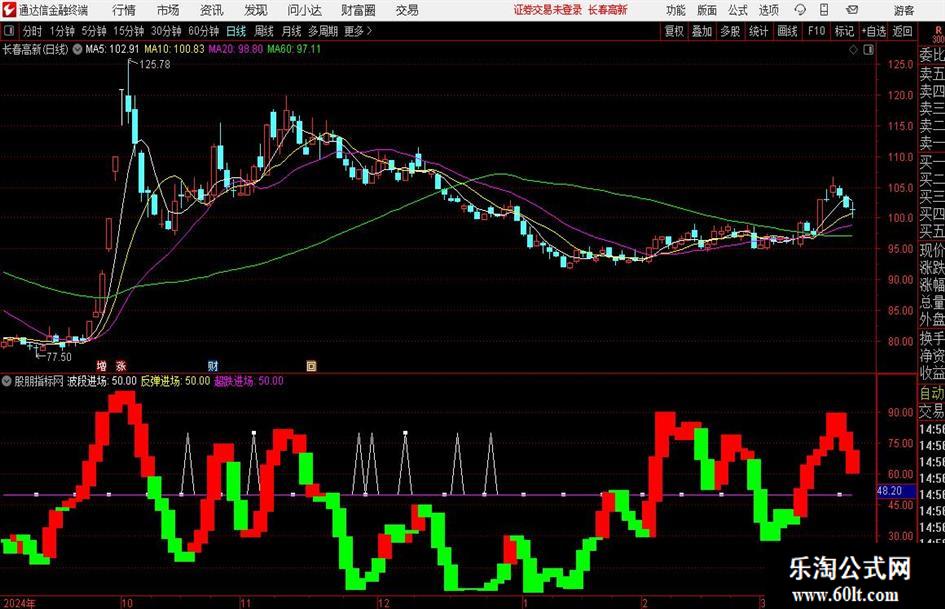This screenshot has width=945, height=609.
Task: Click the 超跌进场: 50.00 indicator label
Action: 249,381
